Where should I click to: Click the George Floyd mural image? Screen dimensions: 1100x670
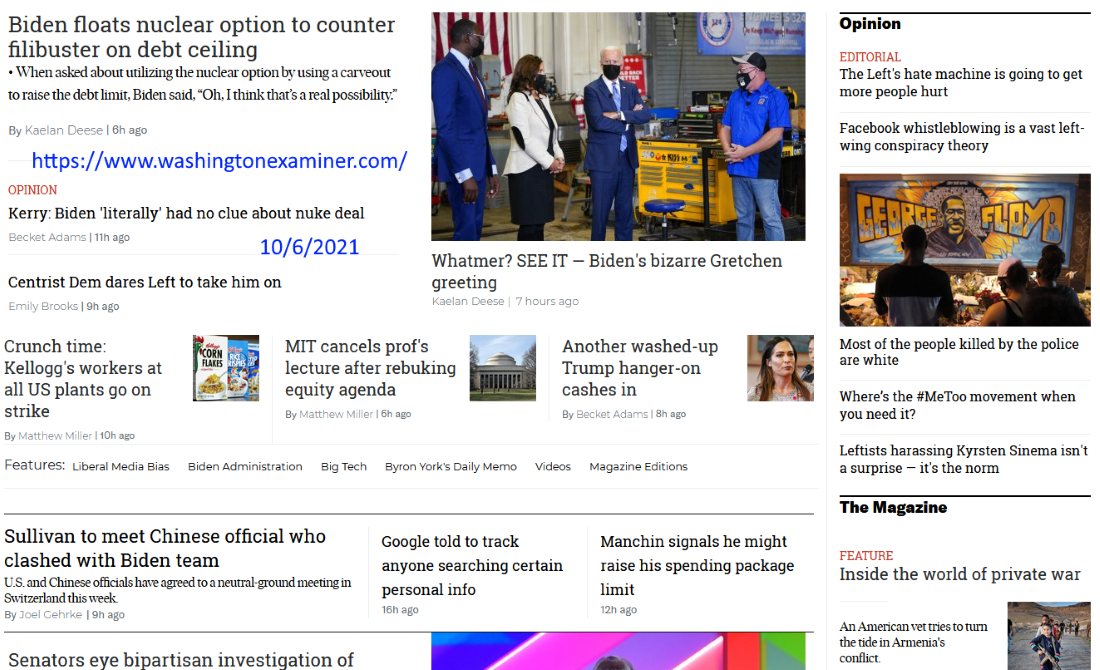pyautogui.click(x=965, y=250)
